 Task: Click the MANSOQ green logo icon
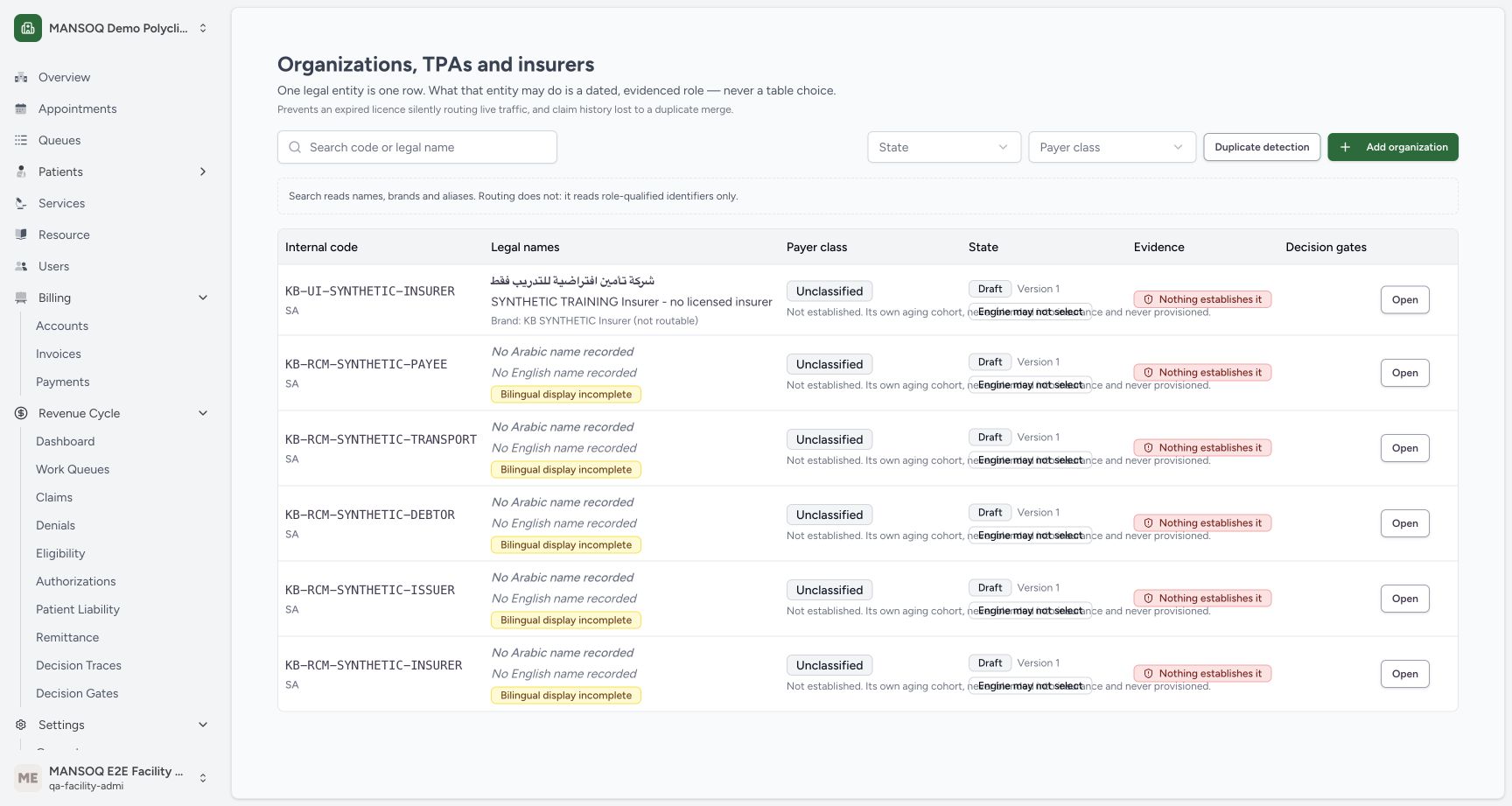(x=28, y=28)
